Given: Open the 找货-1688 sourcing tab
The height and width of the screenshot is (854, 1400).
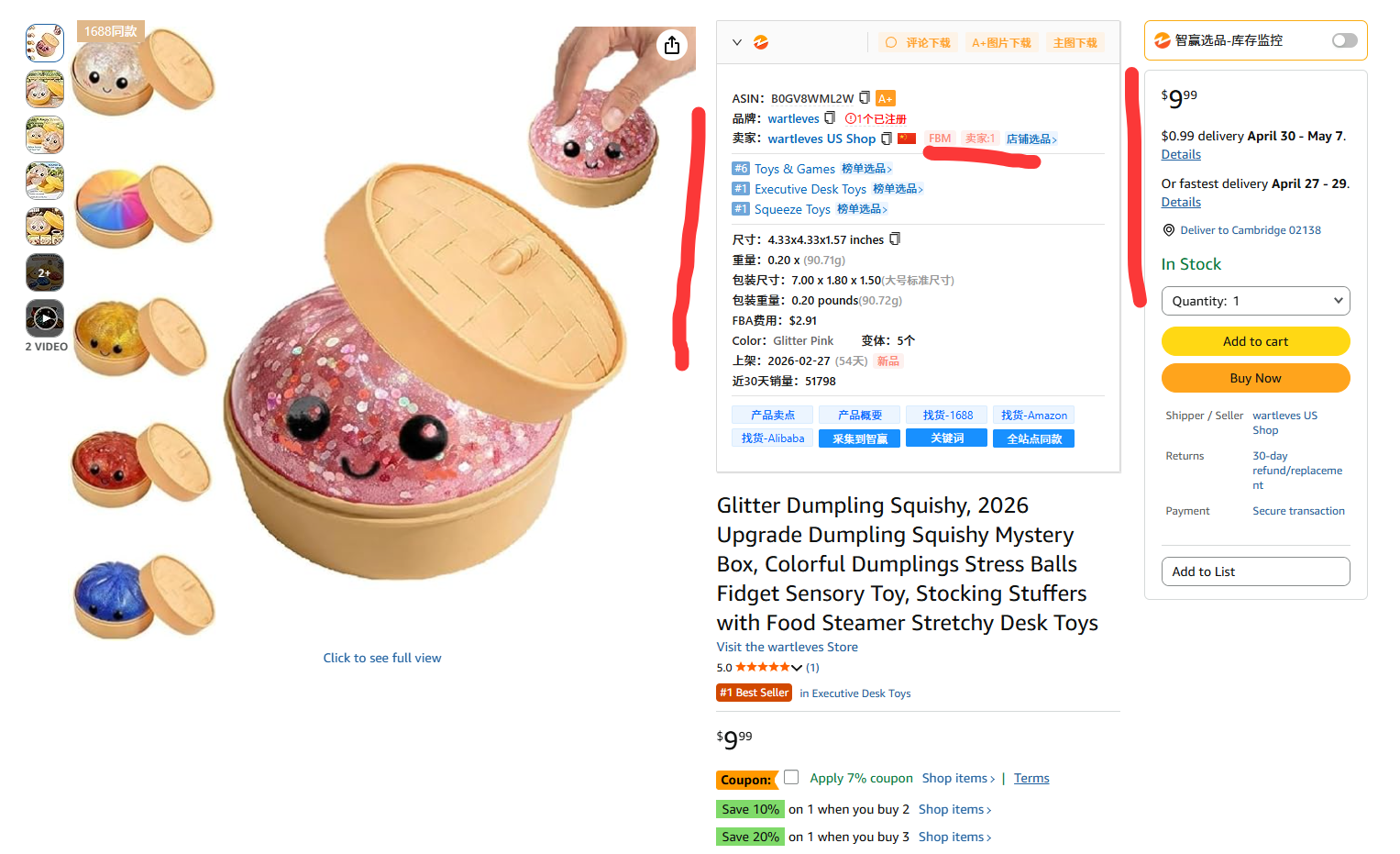Looking at the screenshot, I should 948,415.
